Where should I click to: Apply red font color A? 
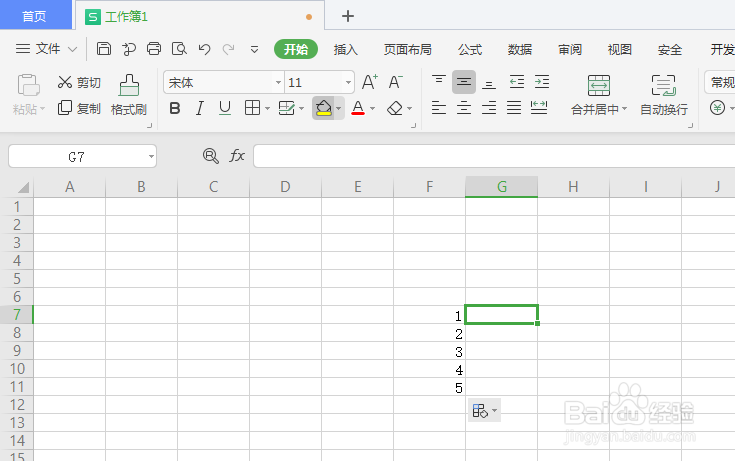point(358,108)
